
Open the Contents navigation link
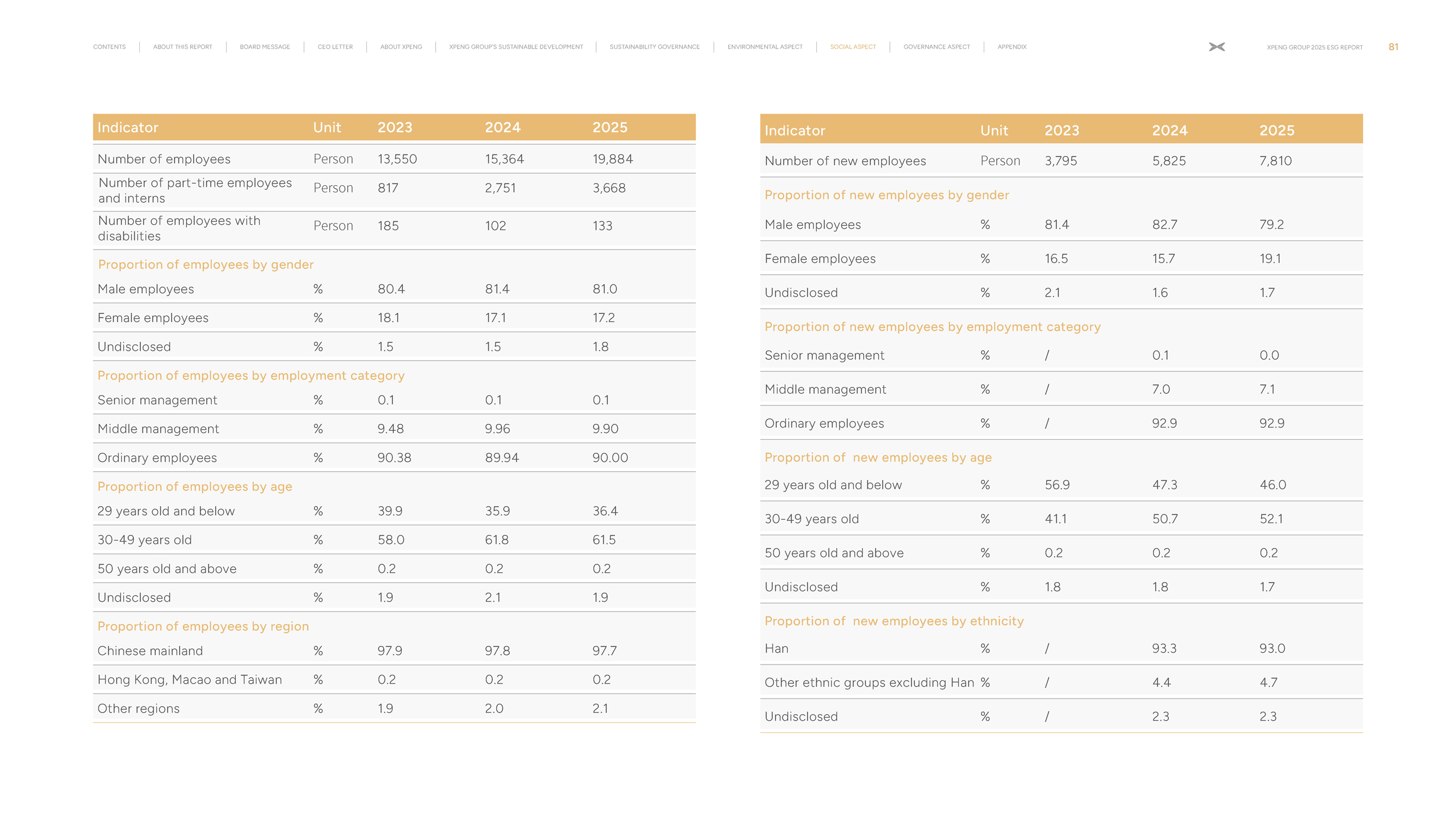pos(109,47)
